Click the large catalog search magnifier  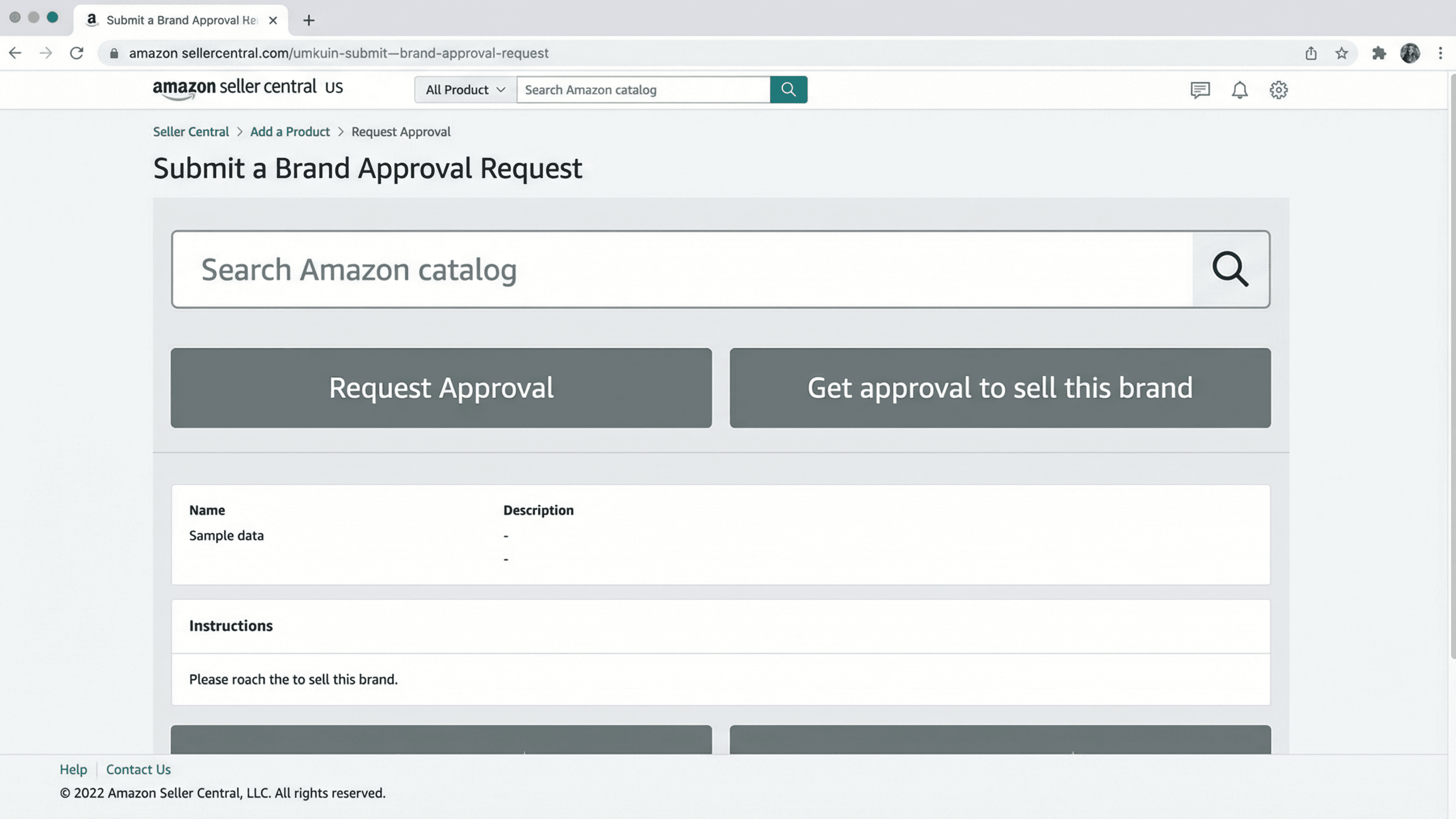(x=1230, y=269)
